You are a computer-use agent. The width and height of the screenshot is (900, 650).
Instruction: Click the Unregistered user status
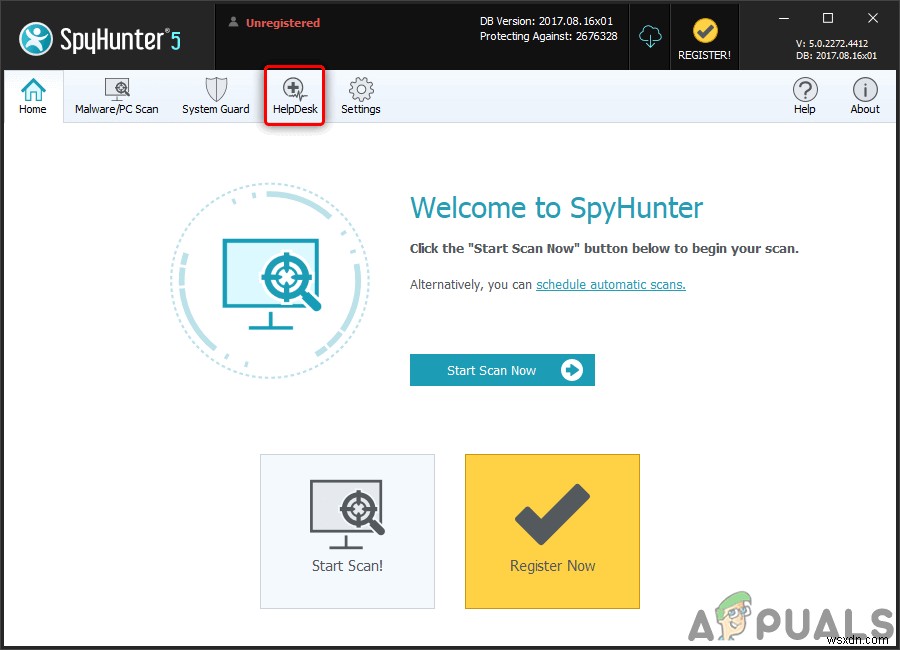pos(275,23)
